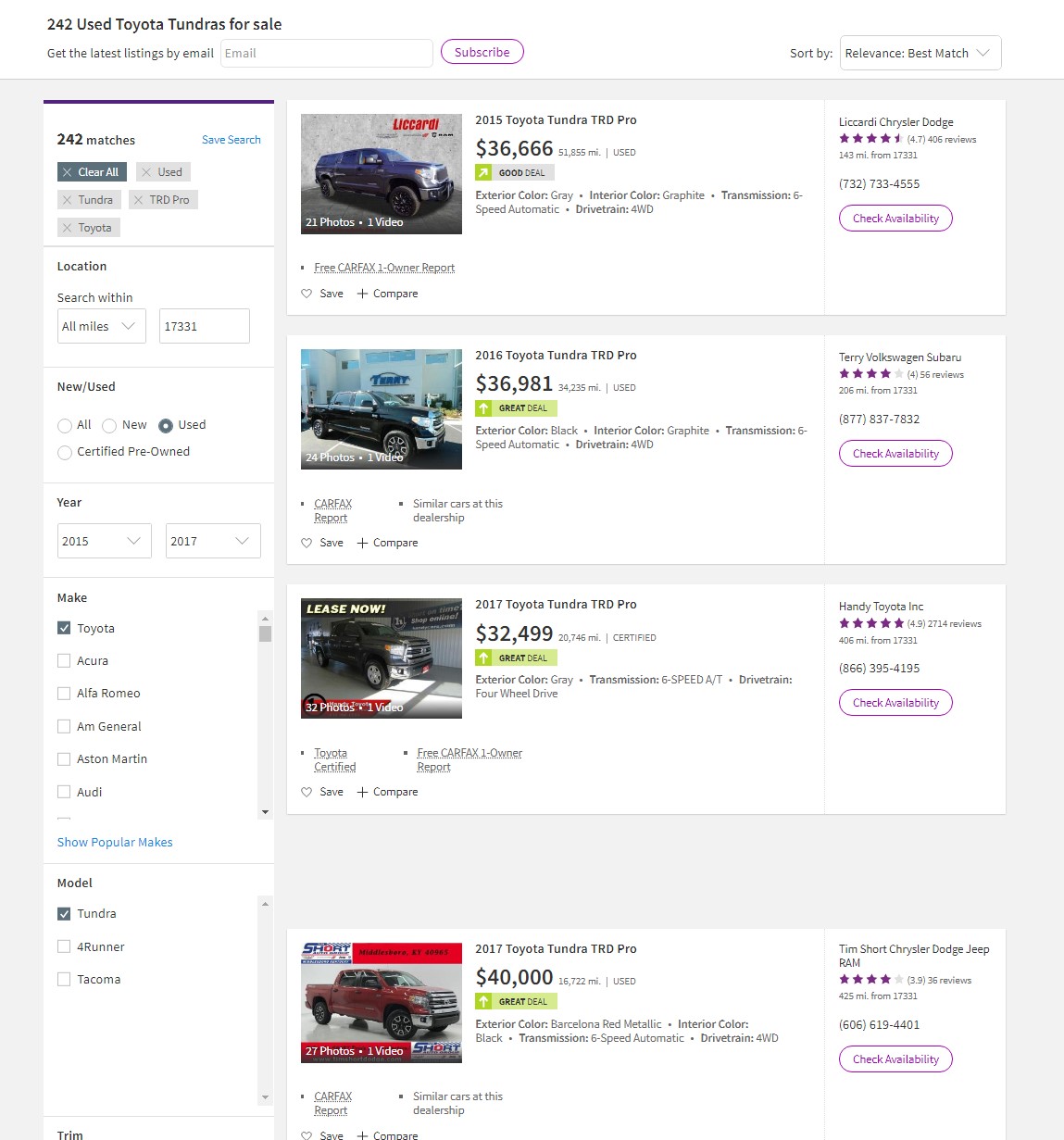
Task: Select Certified Pre-Owned radio option
Action: 65,453
